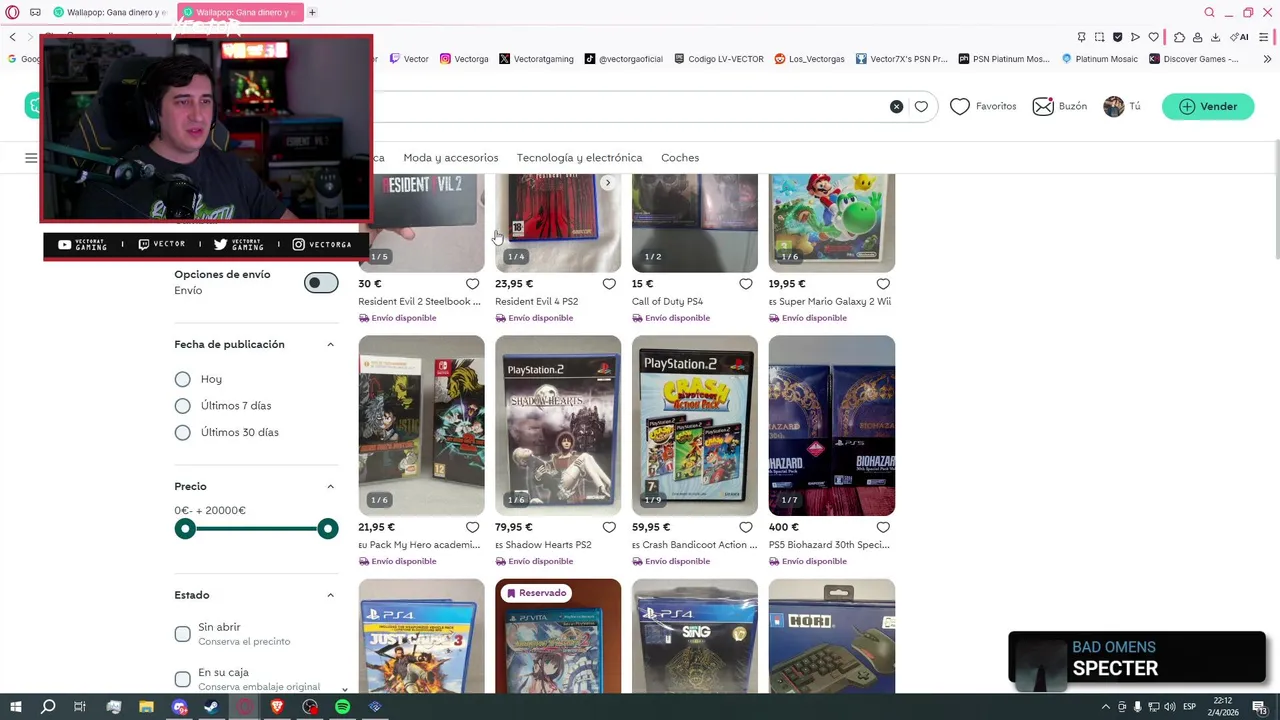Image resolution: width=1280 pixels, height=720 pixels.
Task: Switch to second Wallapop browser tab
Action: coord(240,12)
